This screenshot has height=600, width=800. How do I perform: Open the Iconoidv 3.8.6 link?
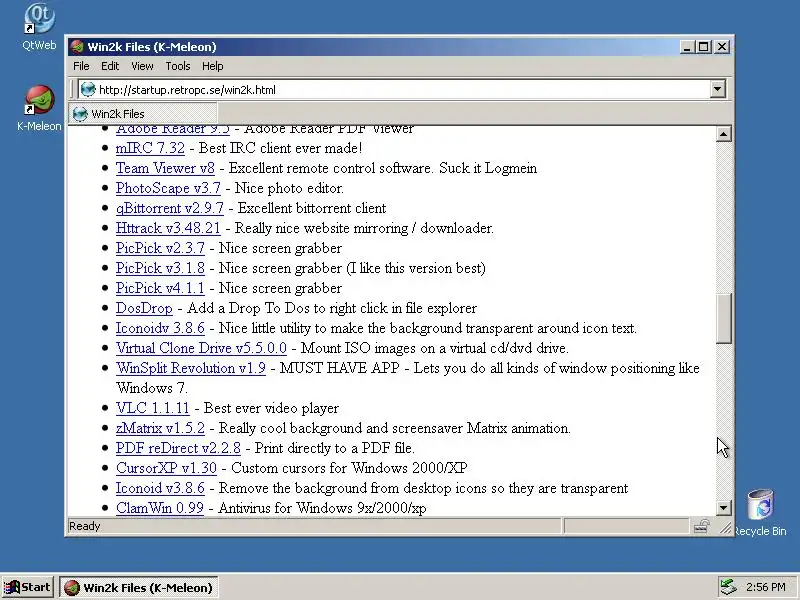(160, 328)
